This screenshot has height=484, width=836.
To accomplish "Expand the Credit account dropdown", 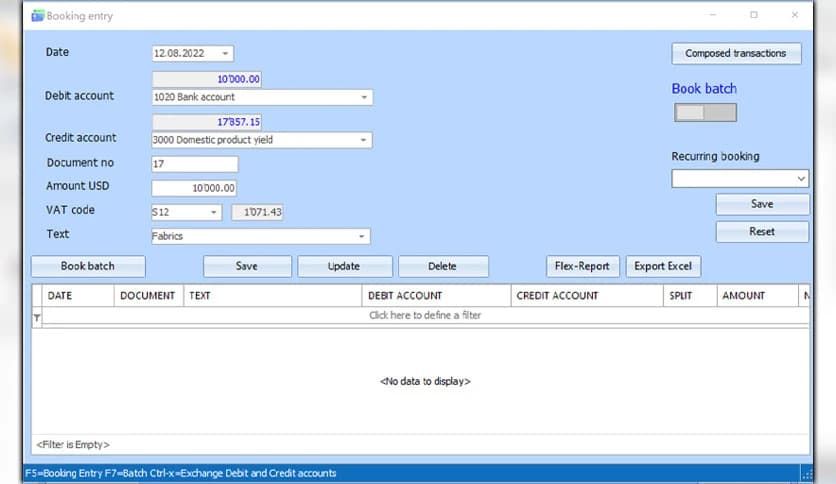I will pyautogui.click(x=363, y=140).
